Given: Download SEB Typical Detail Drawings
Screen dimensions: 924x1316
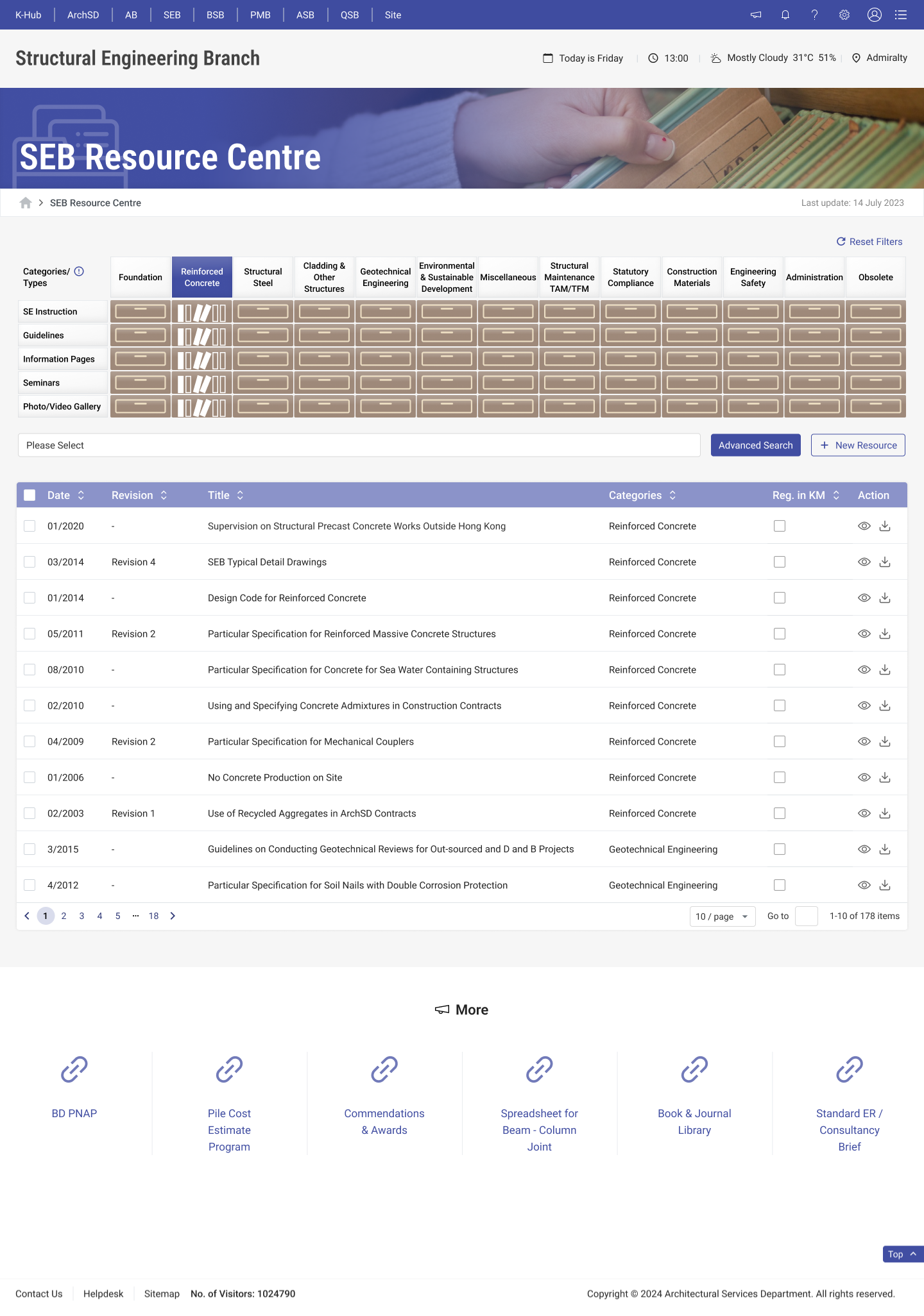Looking at the screenshot, I should pos(885,562).
